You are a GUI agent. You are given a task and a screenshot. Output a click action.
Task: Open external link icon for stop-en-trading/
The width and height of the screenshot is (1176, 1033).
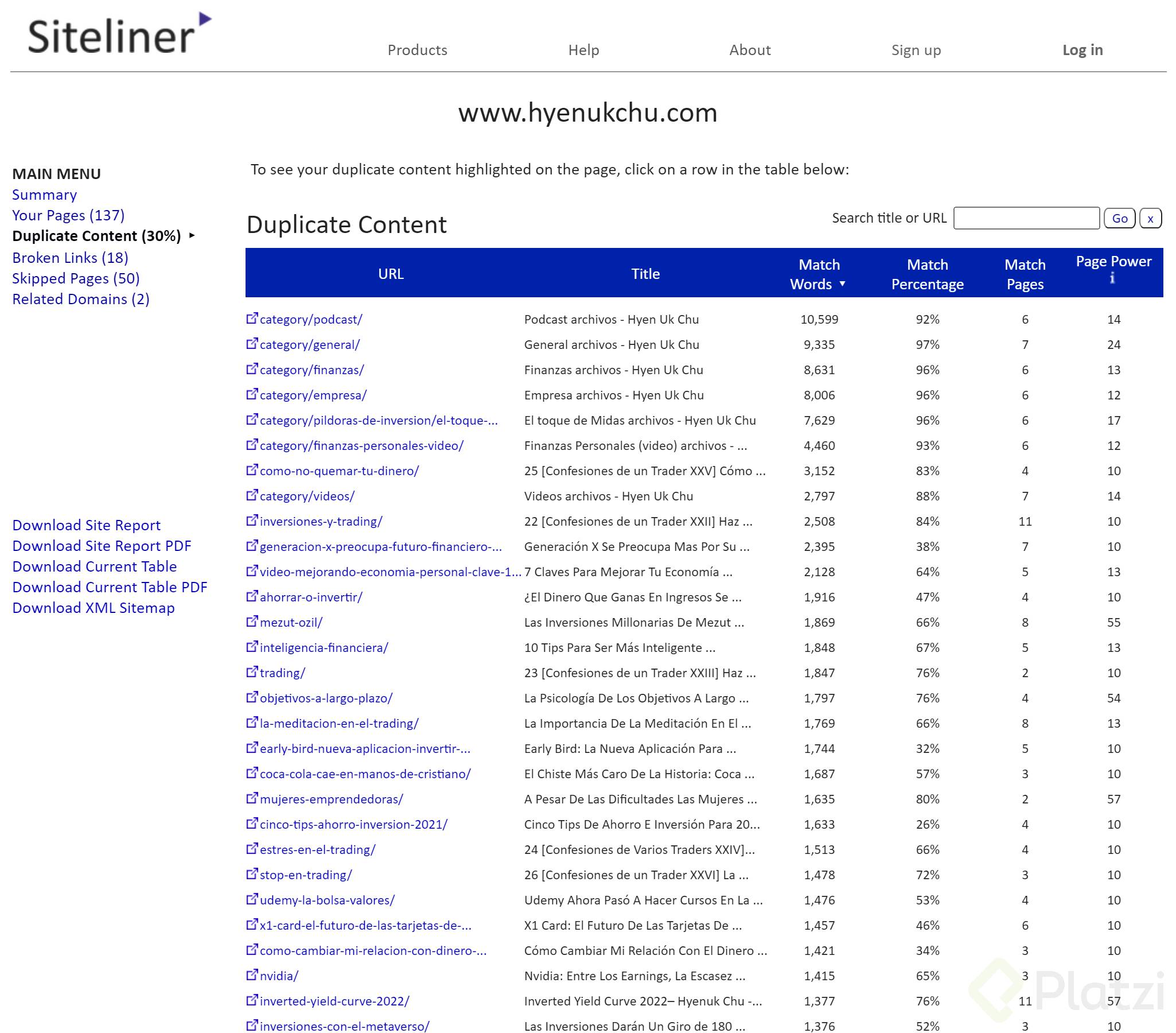pyautogui.click(x=252, y=873)
